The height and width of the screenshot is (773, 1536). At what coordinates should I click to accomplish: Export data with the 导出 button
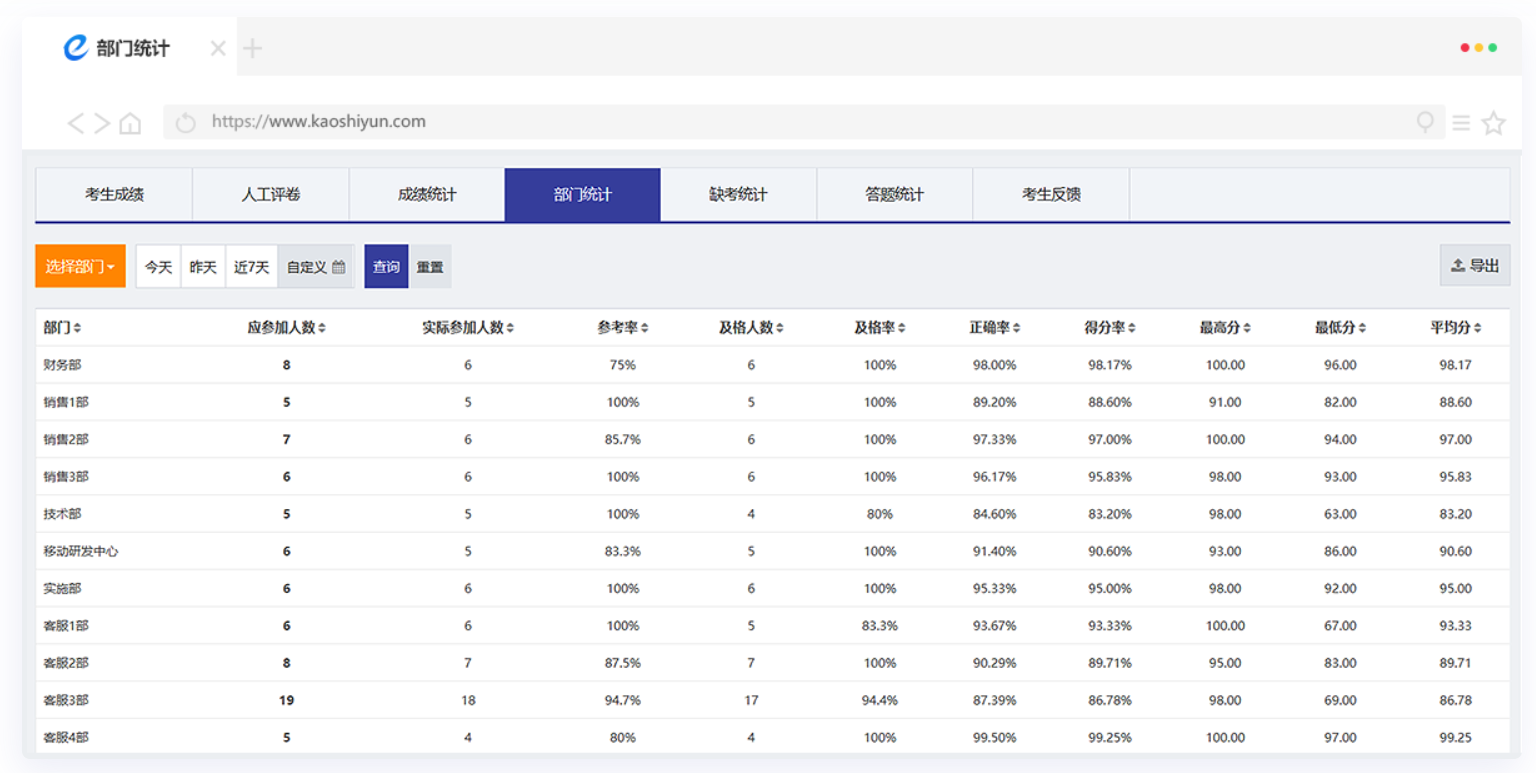[x=1475, y=266]
